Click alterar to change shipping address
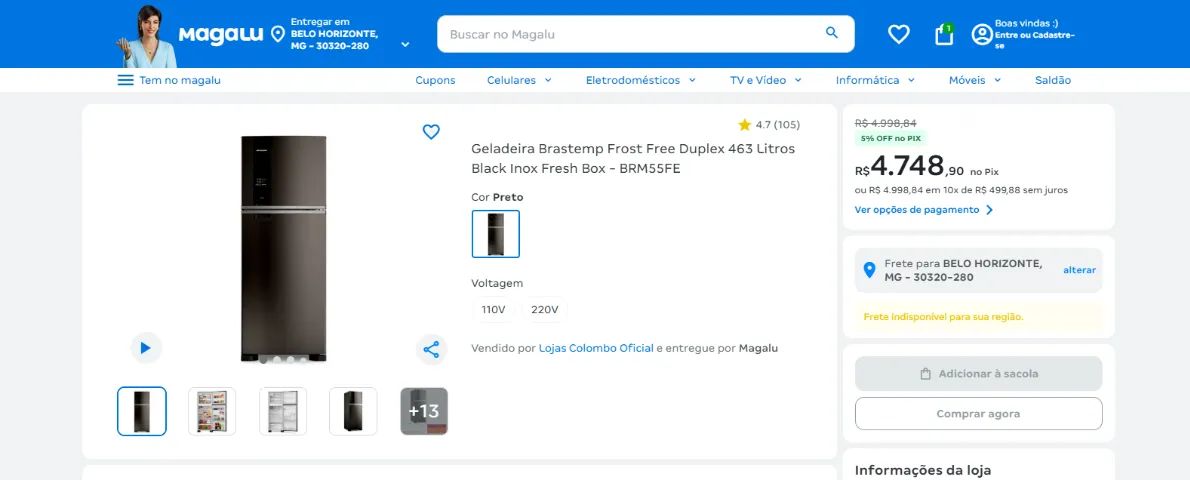The width and height of the screenshot is (1190, 480). (x=1079, y=270)
